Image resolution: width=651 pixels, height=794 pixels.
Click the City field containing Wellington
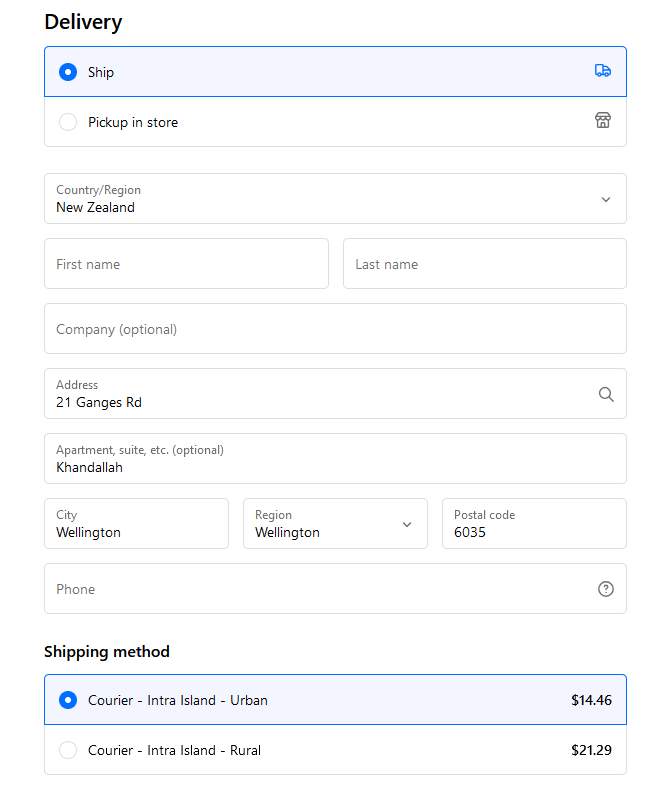[x=136, y=524]
